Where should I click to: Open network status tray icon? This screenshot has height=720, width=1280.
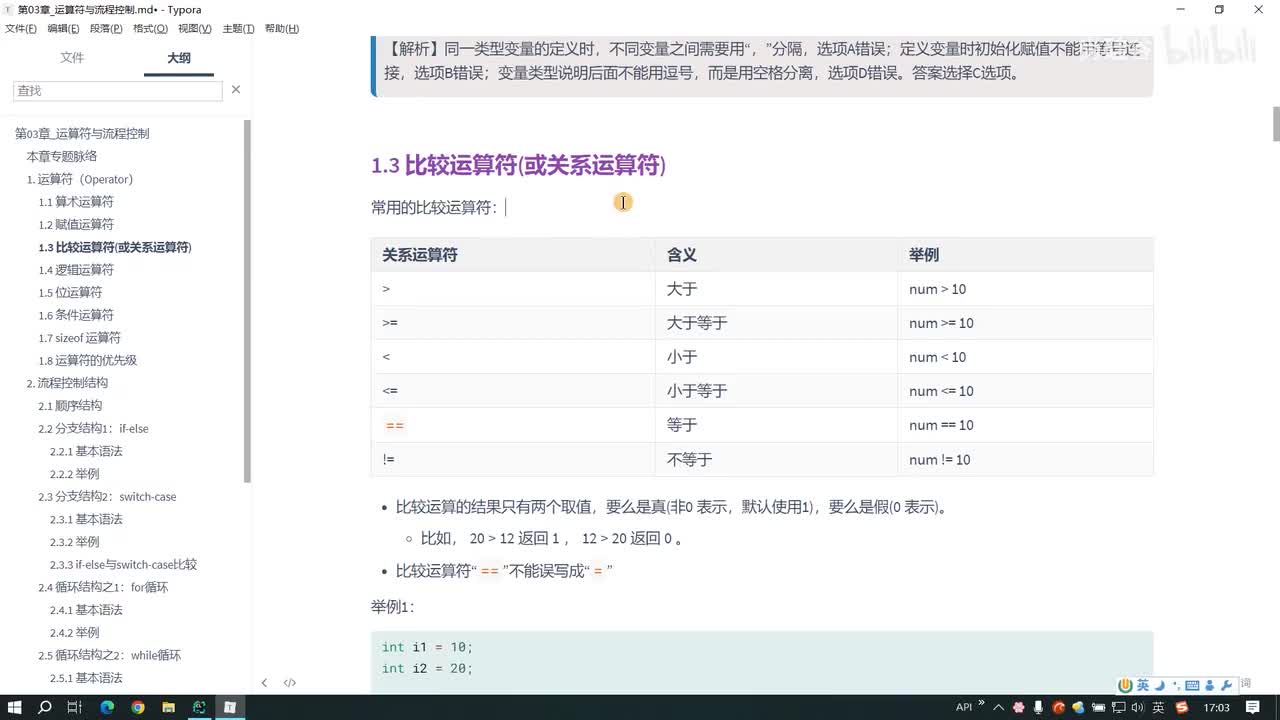[x=1118, y=707]
